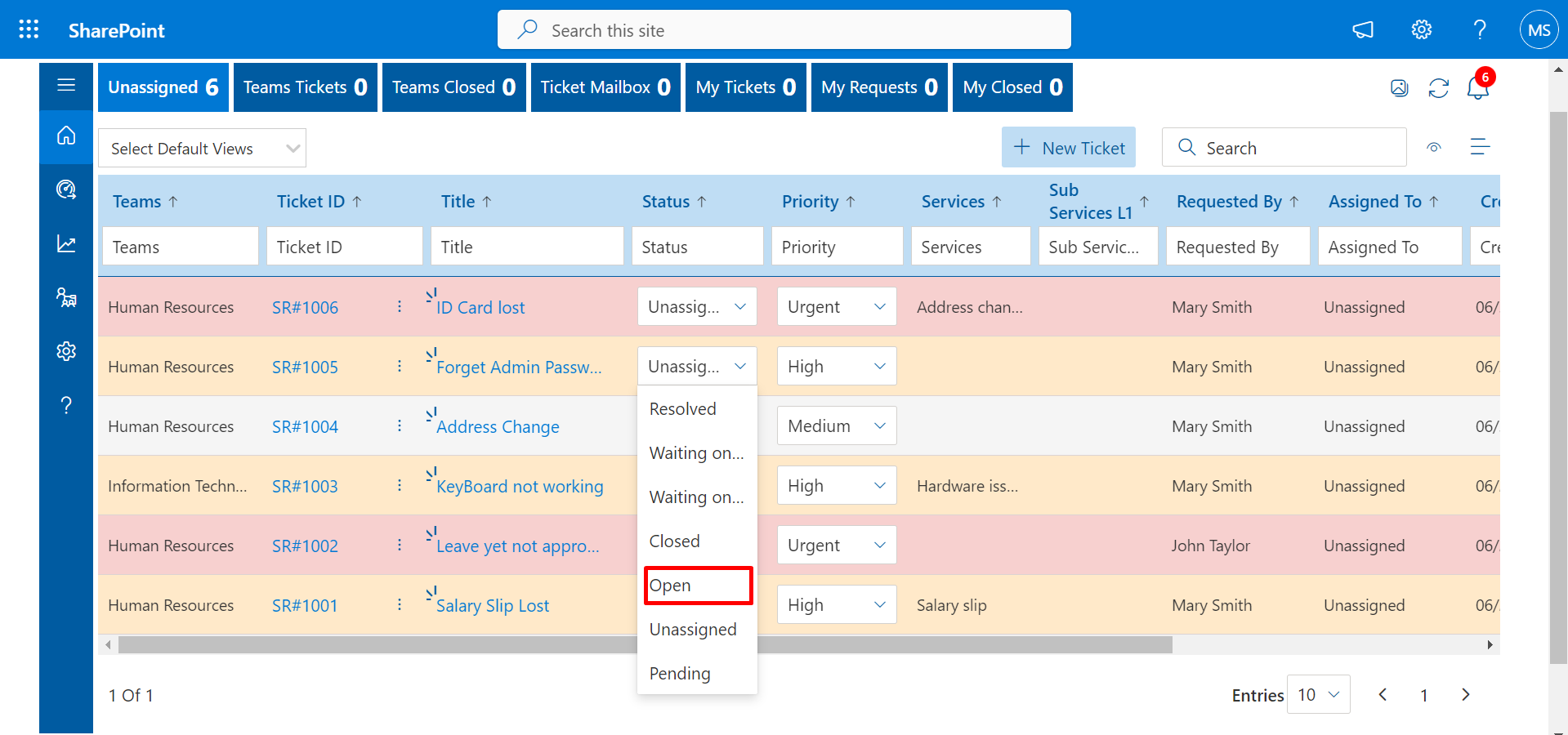Image resolution: width=1568 pixels, height=735 pixels.
Task: Open the High priority dropdown for SR#1003
Action: [837, 485]
